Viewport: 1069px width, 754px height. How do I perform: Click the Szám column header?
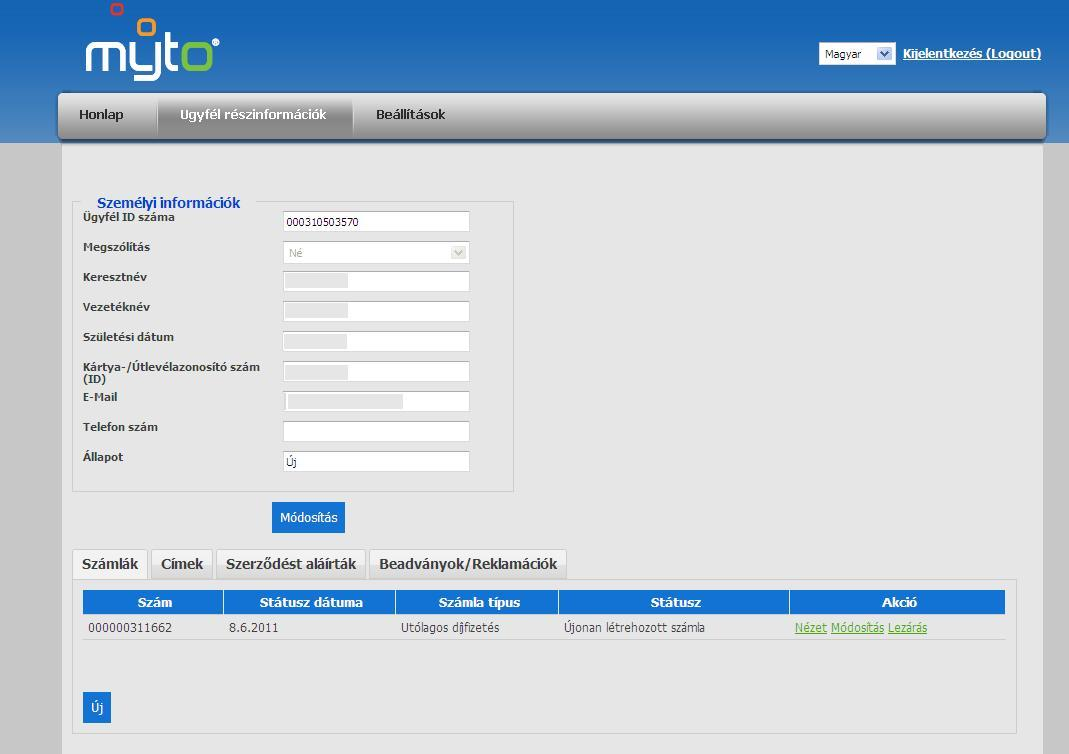pos(154,603)
